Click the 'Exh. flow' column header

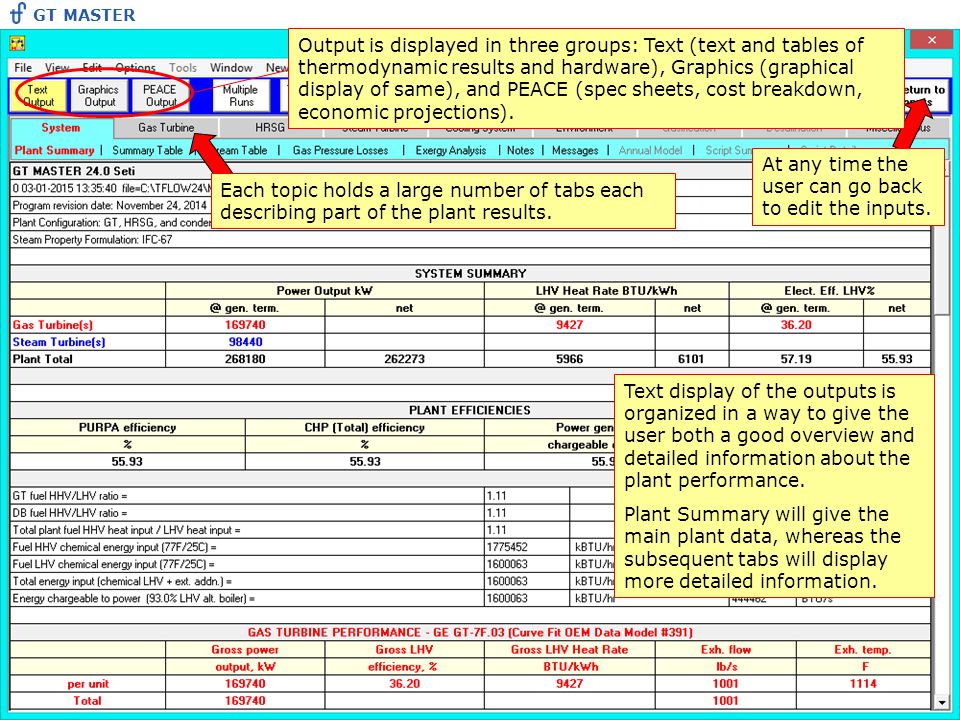pos(726,650)
